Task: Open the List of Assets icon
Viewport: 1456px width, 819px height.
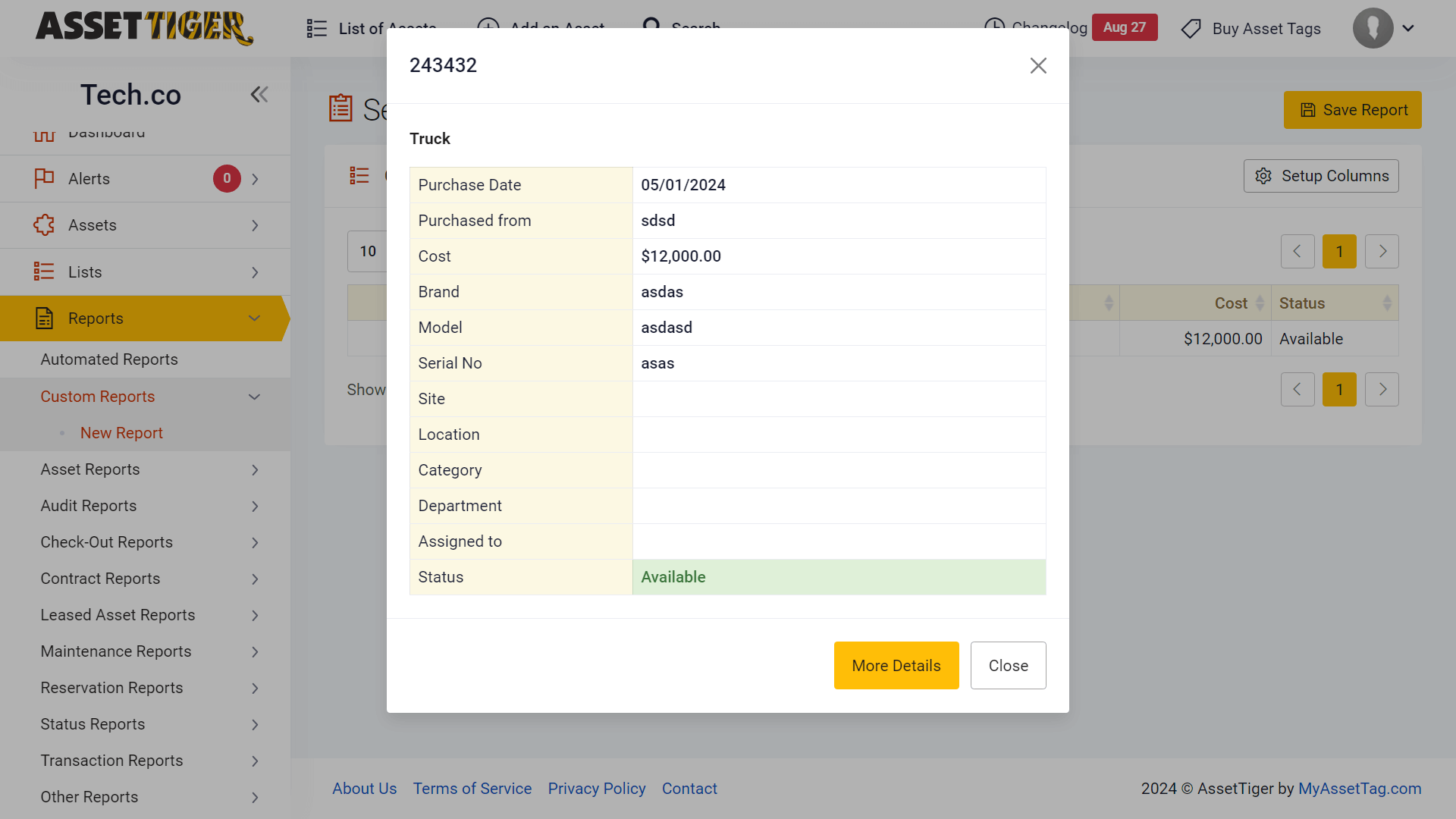Action: click(317, 29)
